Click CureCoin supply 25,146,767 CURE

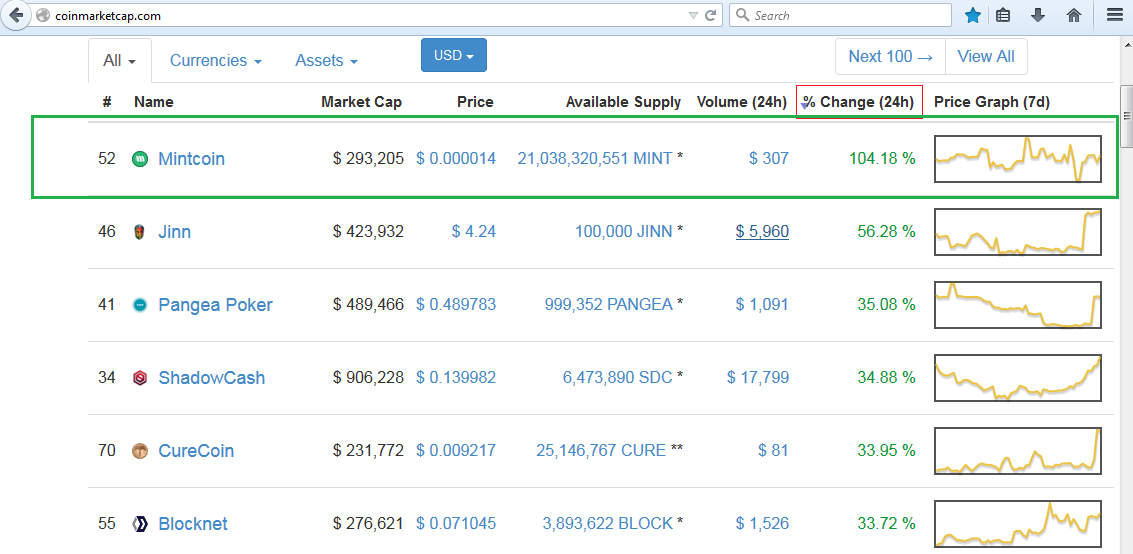pyautogui.click(x=601, y=451)
